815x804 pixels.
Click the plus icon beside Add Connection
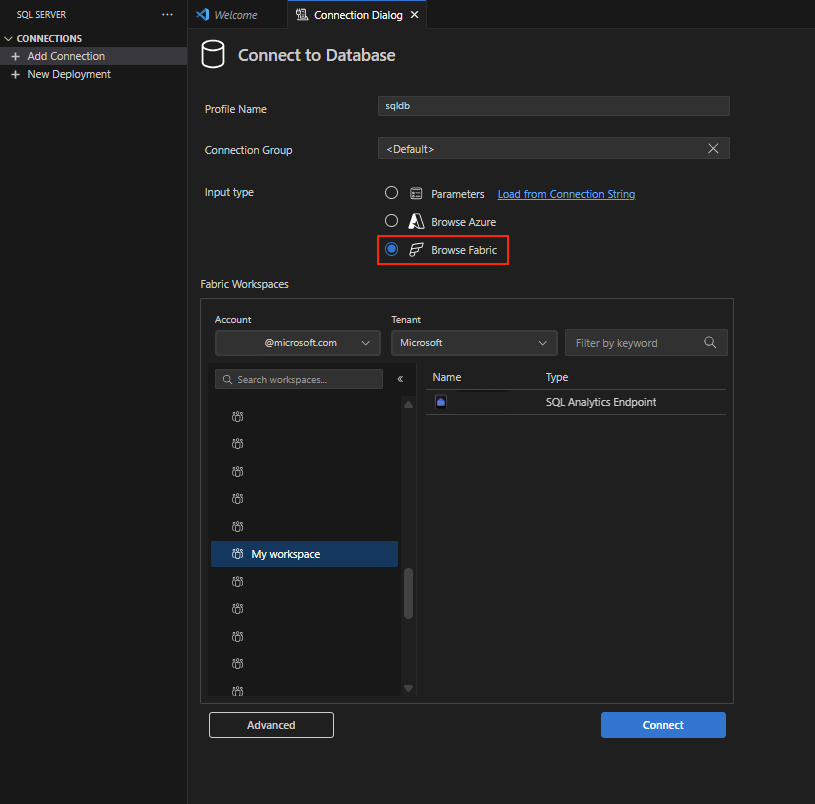[16, 56]
